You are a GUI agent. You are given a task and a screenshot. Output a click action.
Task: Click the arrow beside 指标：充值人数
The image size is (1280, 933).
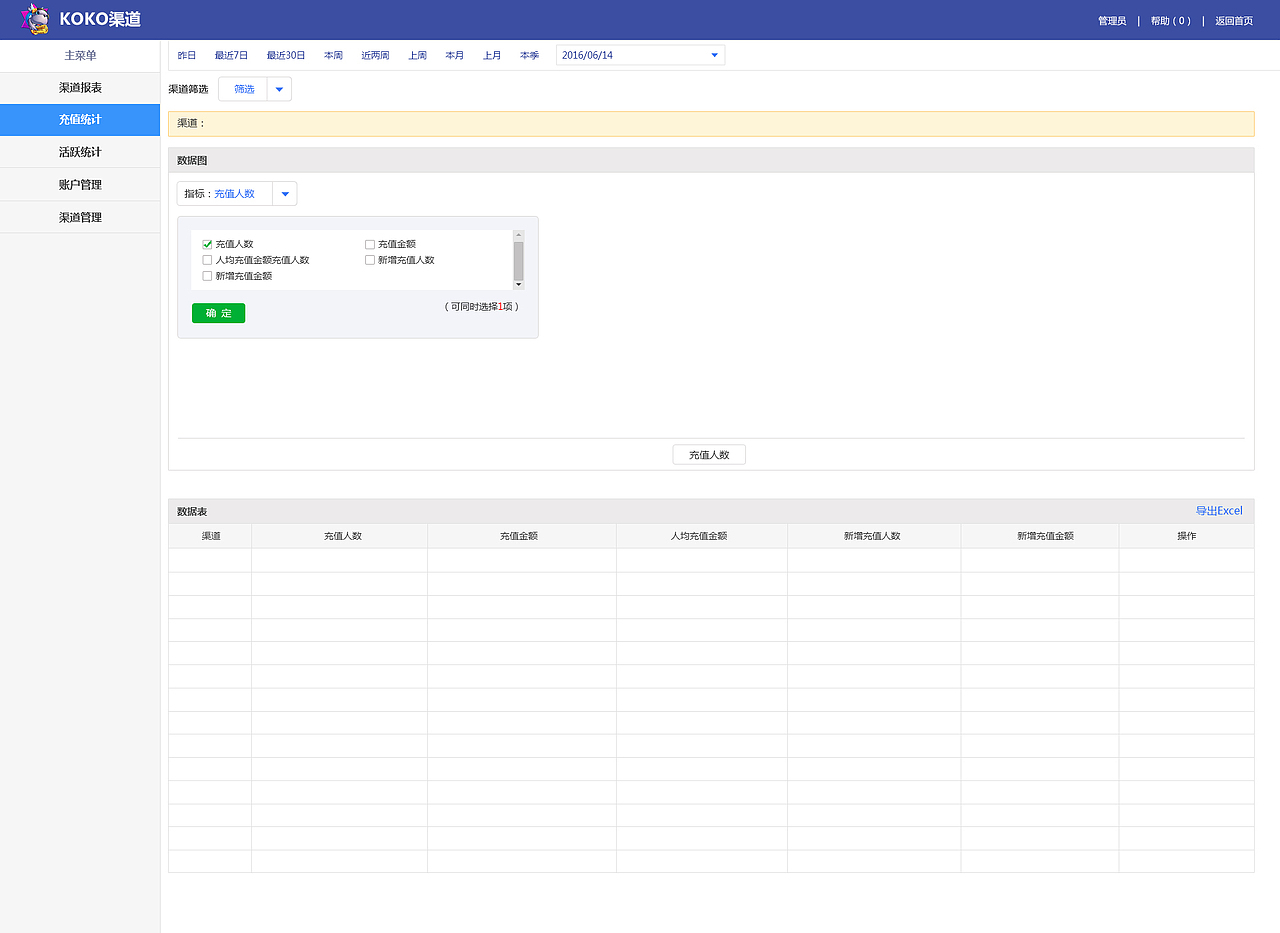(285, 194)
